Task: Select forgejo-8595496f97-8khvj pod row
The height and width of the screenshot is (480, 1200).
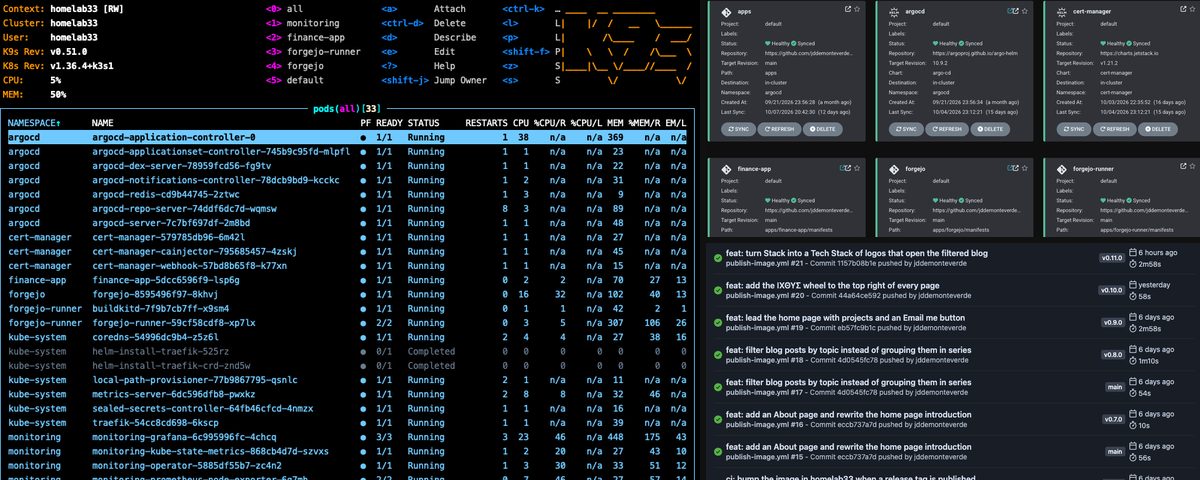Action: [346, 294]
